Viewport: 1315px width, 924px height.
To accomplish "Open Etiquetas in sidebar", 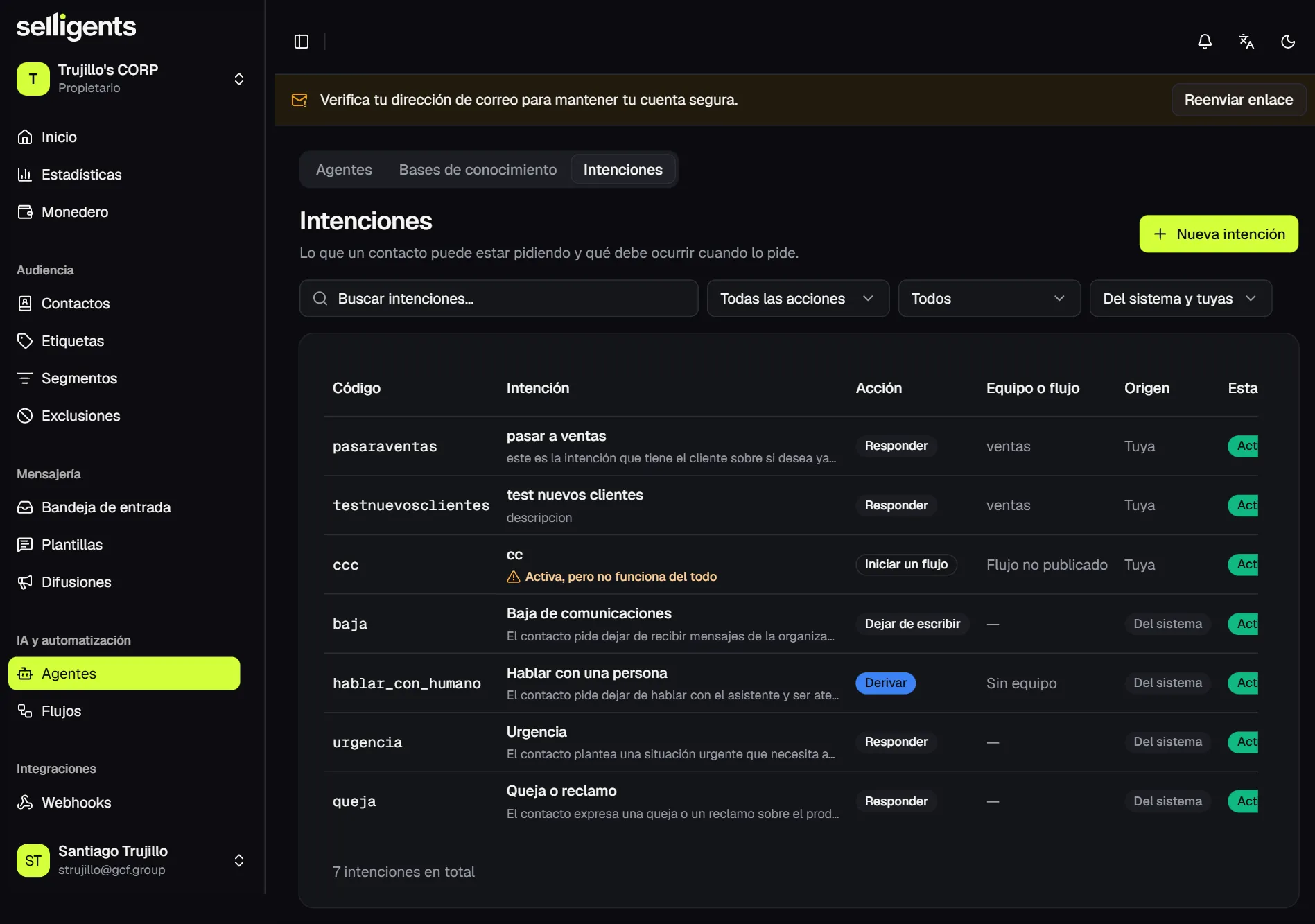I will [x=124, y=341].
